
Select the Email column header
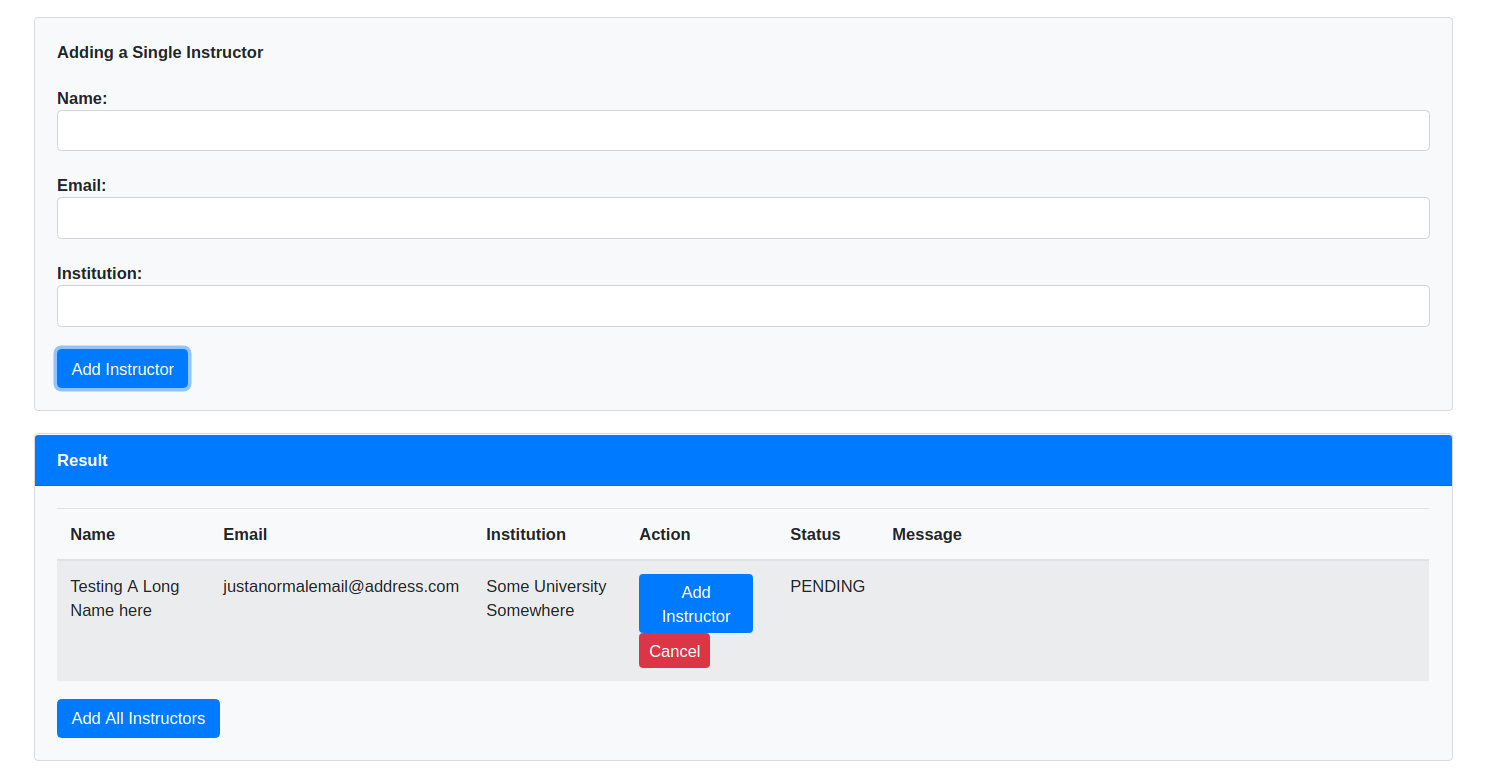[245, 534]
